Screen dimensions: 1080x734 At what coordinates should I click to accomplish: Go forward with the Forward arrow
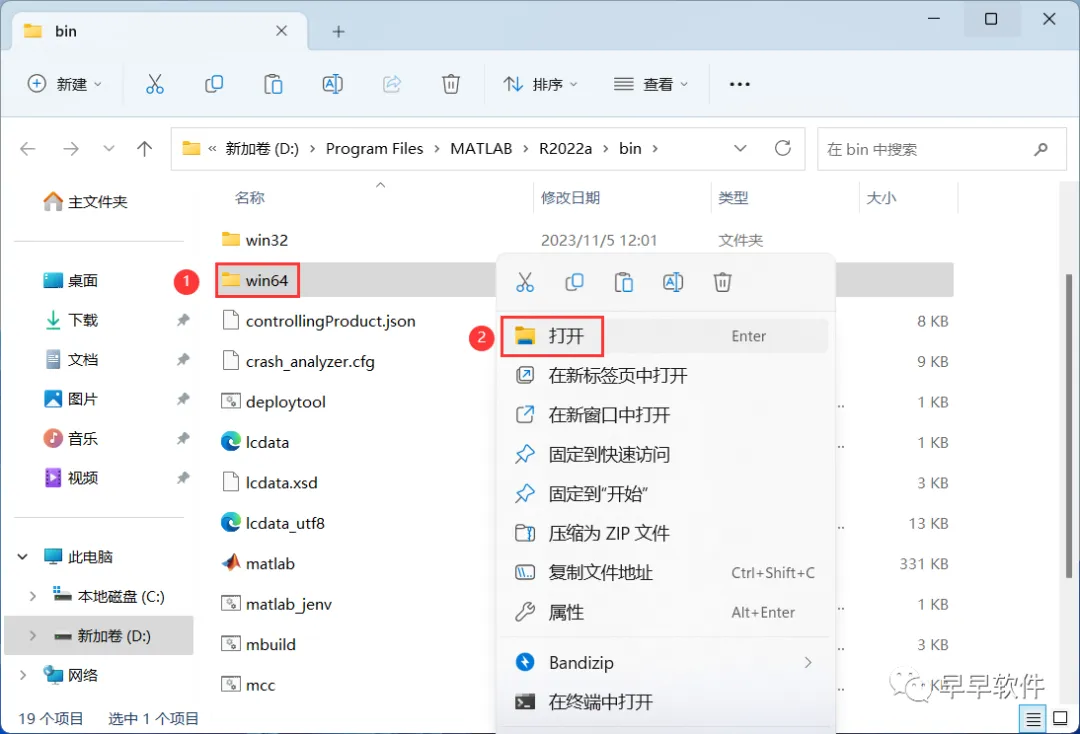point(71,149)
